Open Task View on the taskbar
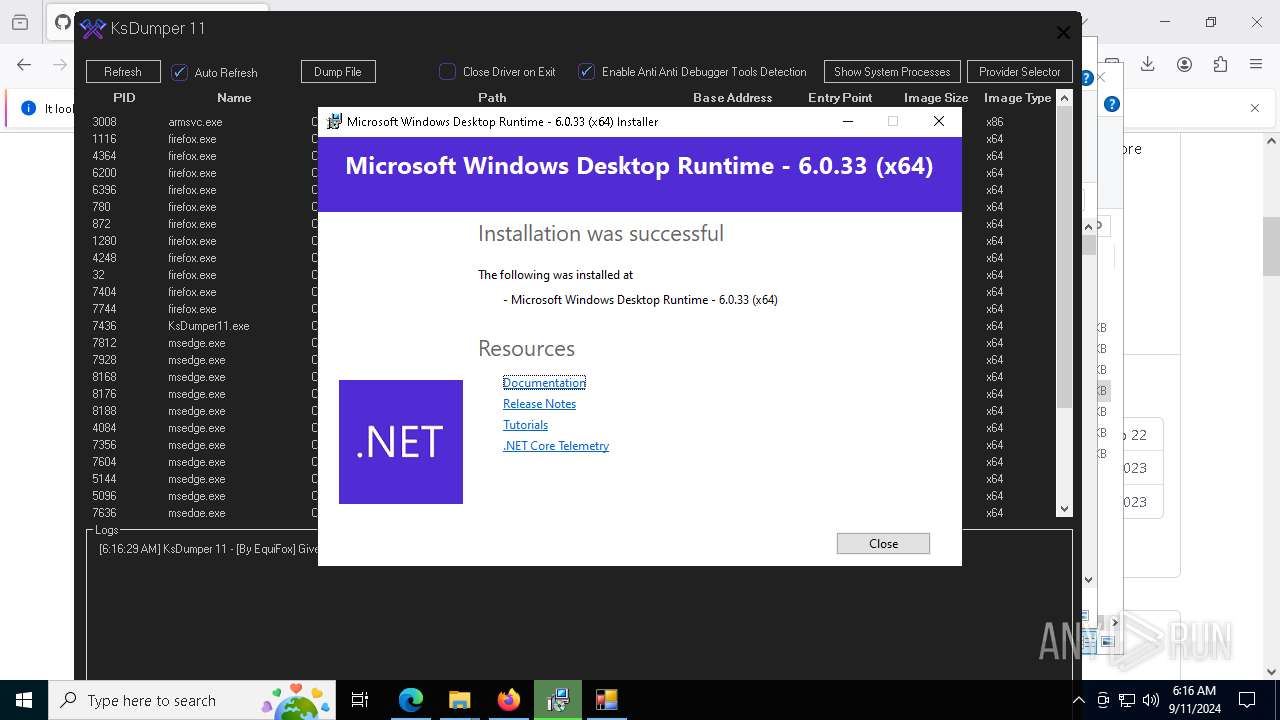The height and width of the screenshot is (720, 1280). pyautogui.click(x=360, y=700)
